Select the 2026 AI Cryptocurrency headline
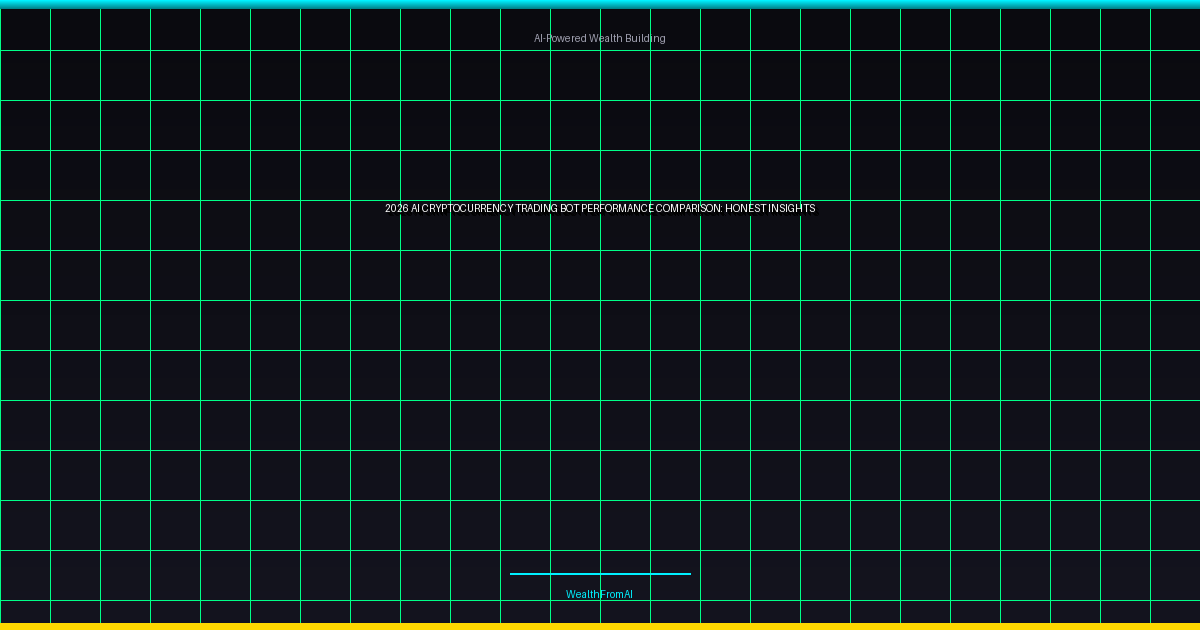This screenshot has width=1200, height=630. pyautogui.click(x=599, y=208)
